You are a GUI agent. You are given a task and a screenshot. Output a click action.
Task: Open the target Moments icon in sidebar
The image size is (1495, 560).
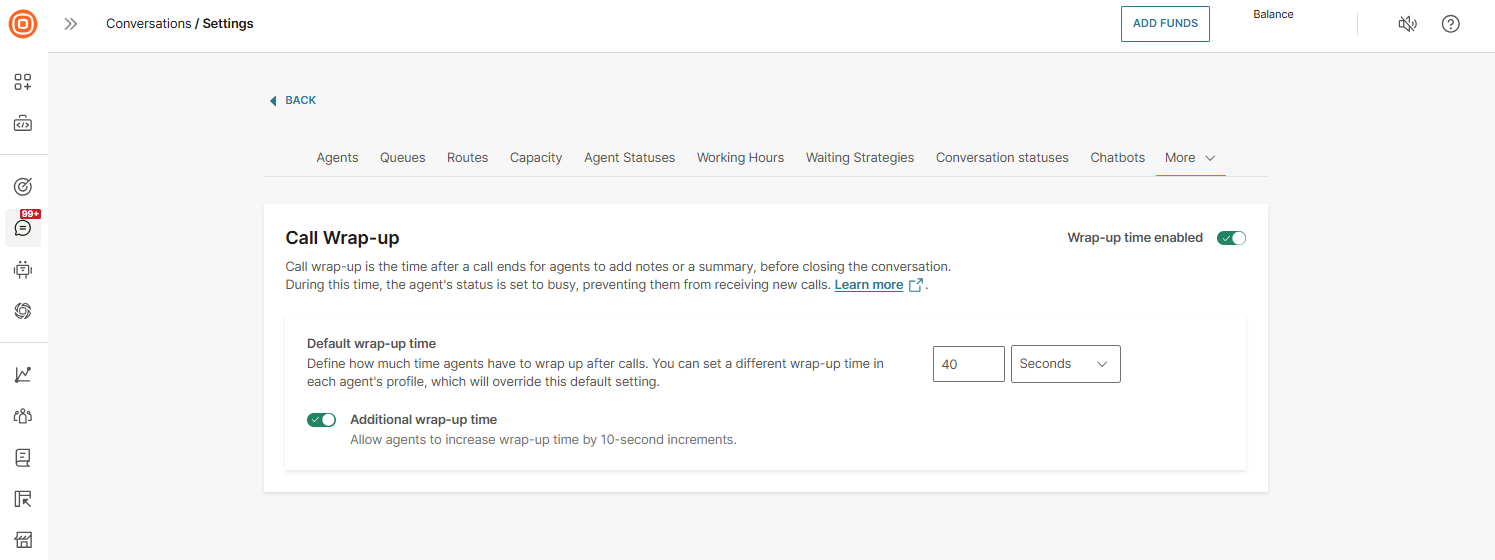23,186
